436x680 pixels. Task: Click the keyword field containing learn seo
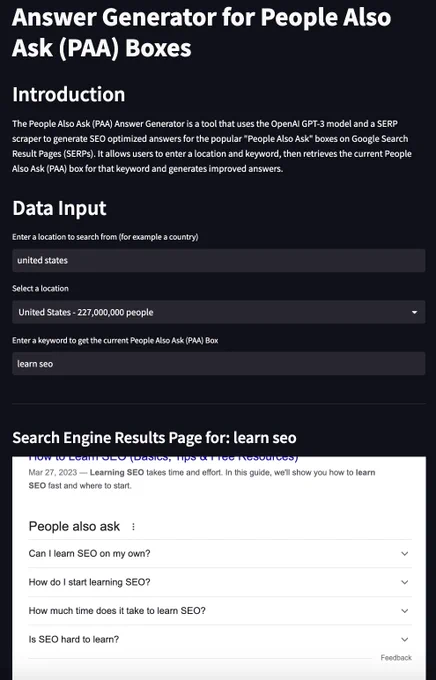(x=219, y=363)
